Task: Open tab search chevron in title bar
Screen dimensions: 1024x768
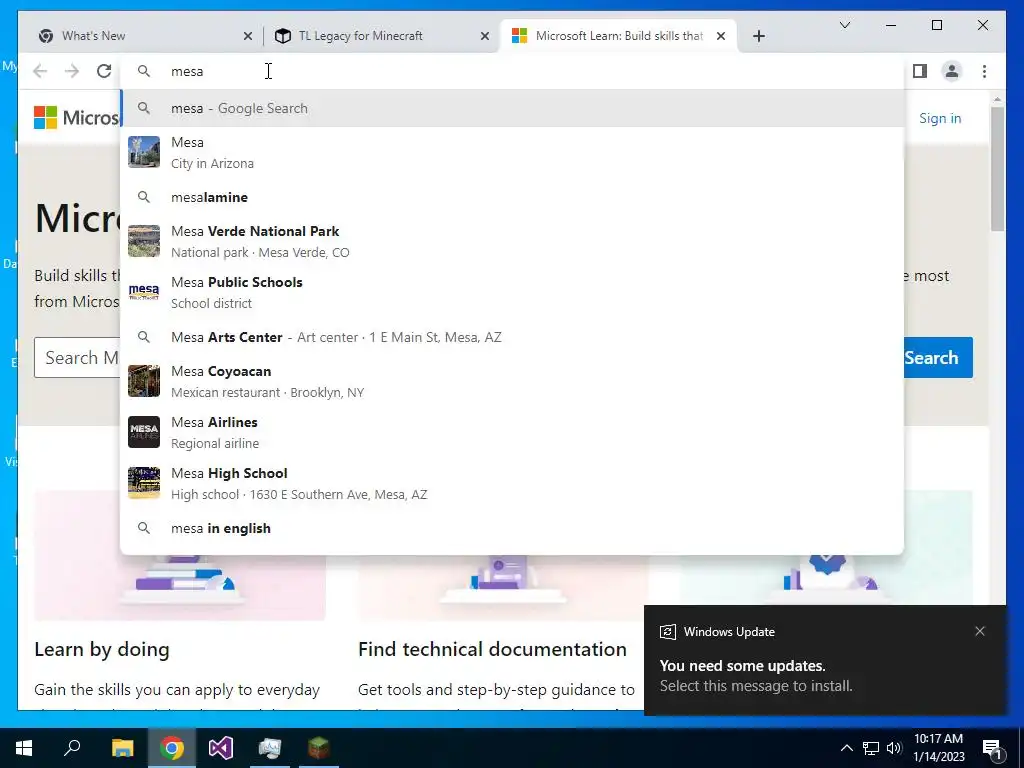Action: (844, 25)
